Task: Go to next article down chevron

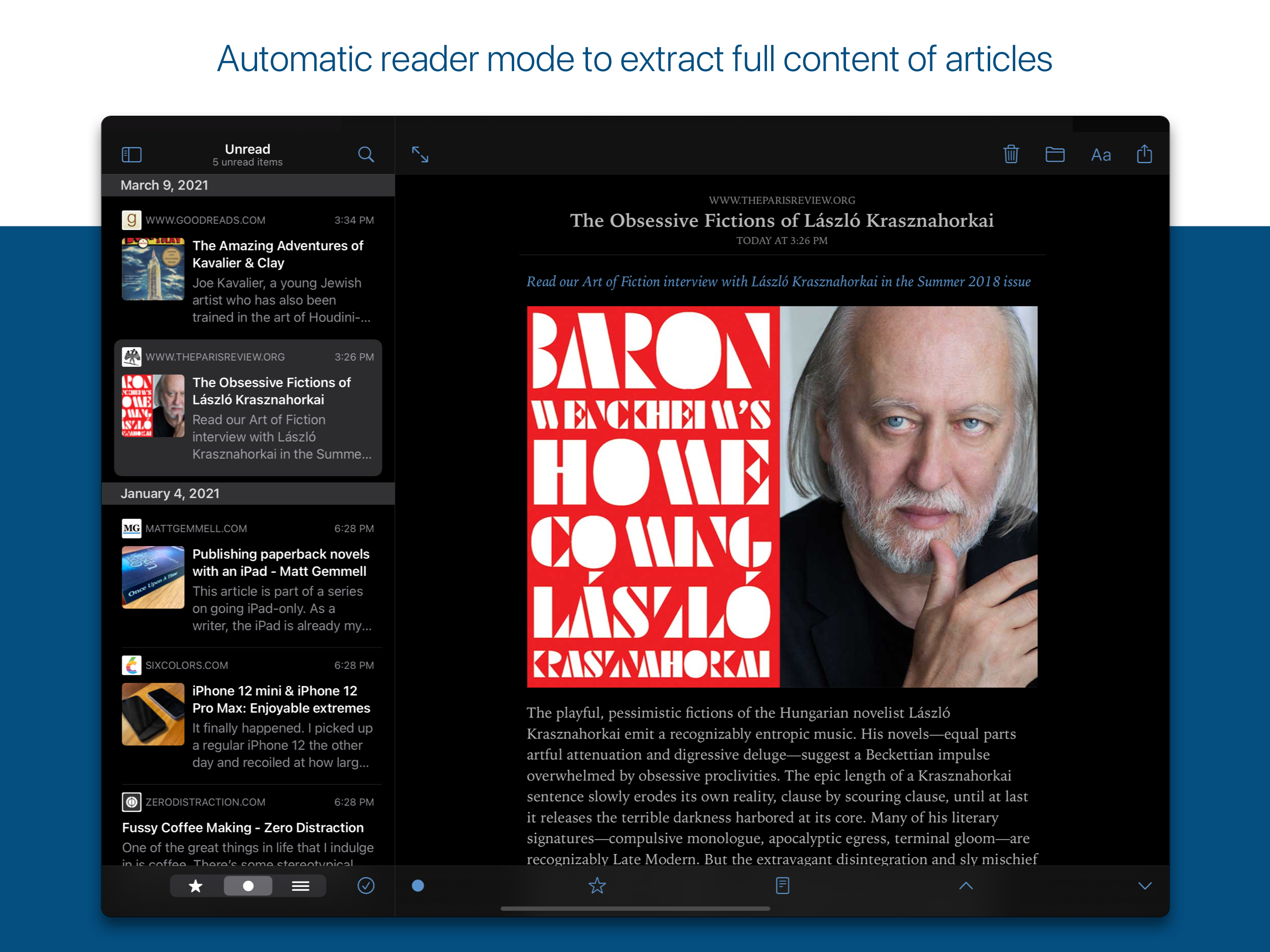Action: (x=1144, y=886)
